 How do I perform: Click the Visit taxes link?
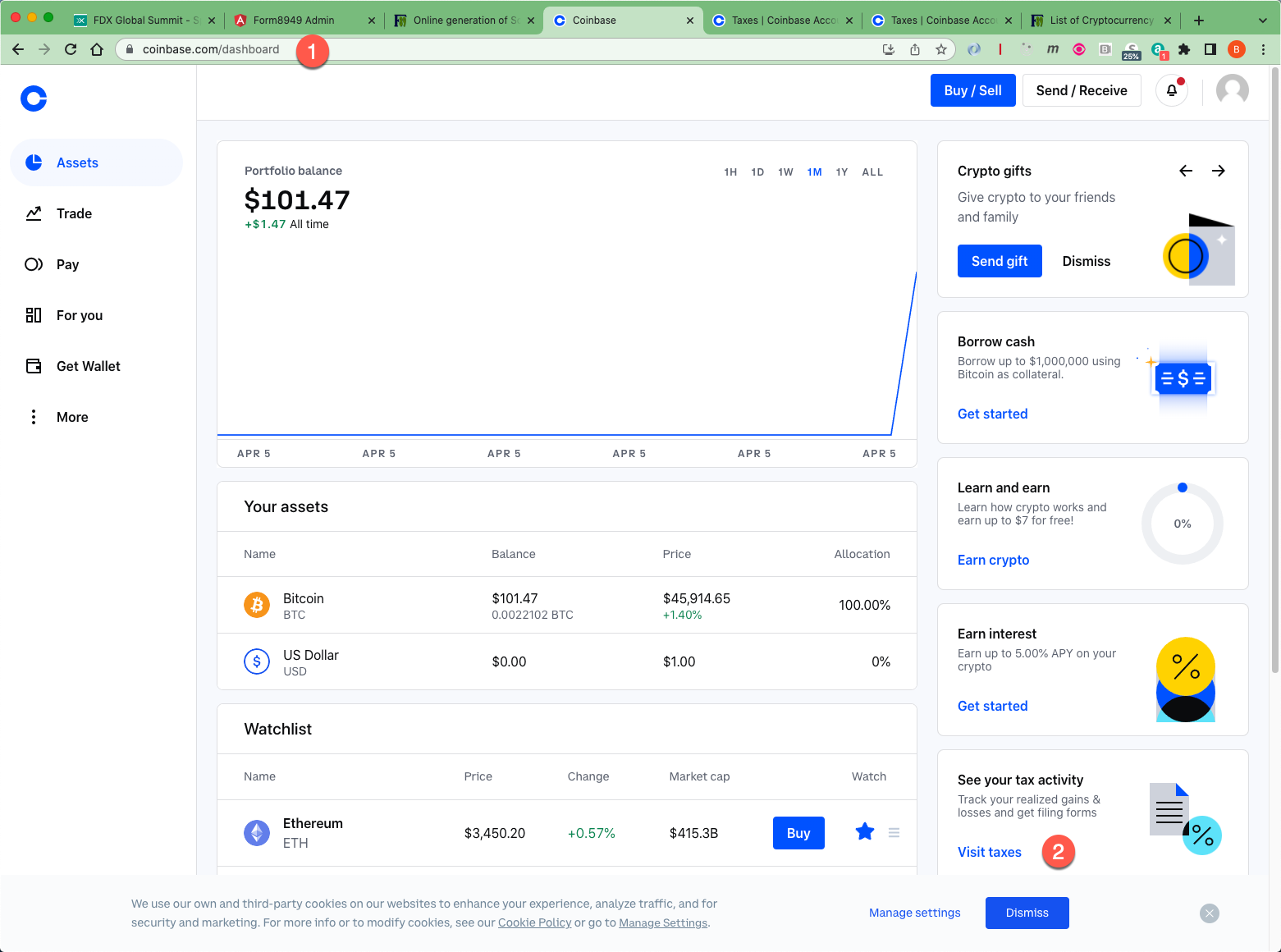tap(989, 852)
